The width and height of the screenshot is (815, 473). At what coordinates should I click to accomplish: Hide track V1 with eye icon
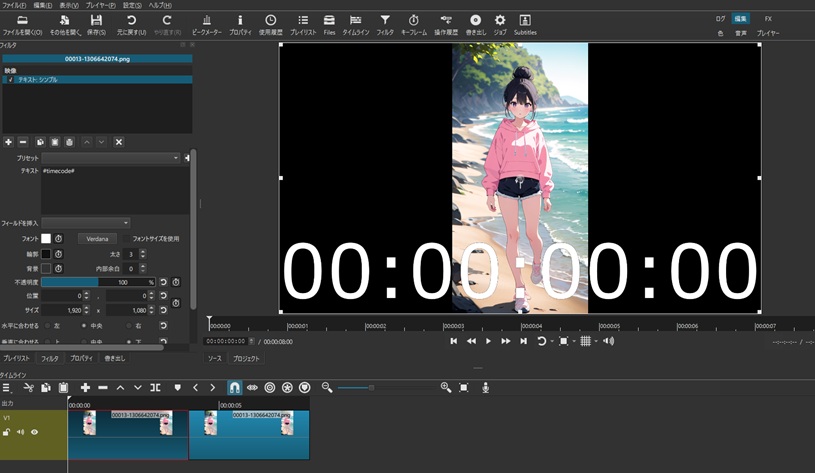[34, 432]
